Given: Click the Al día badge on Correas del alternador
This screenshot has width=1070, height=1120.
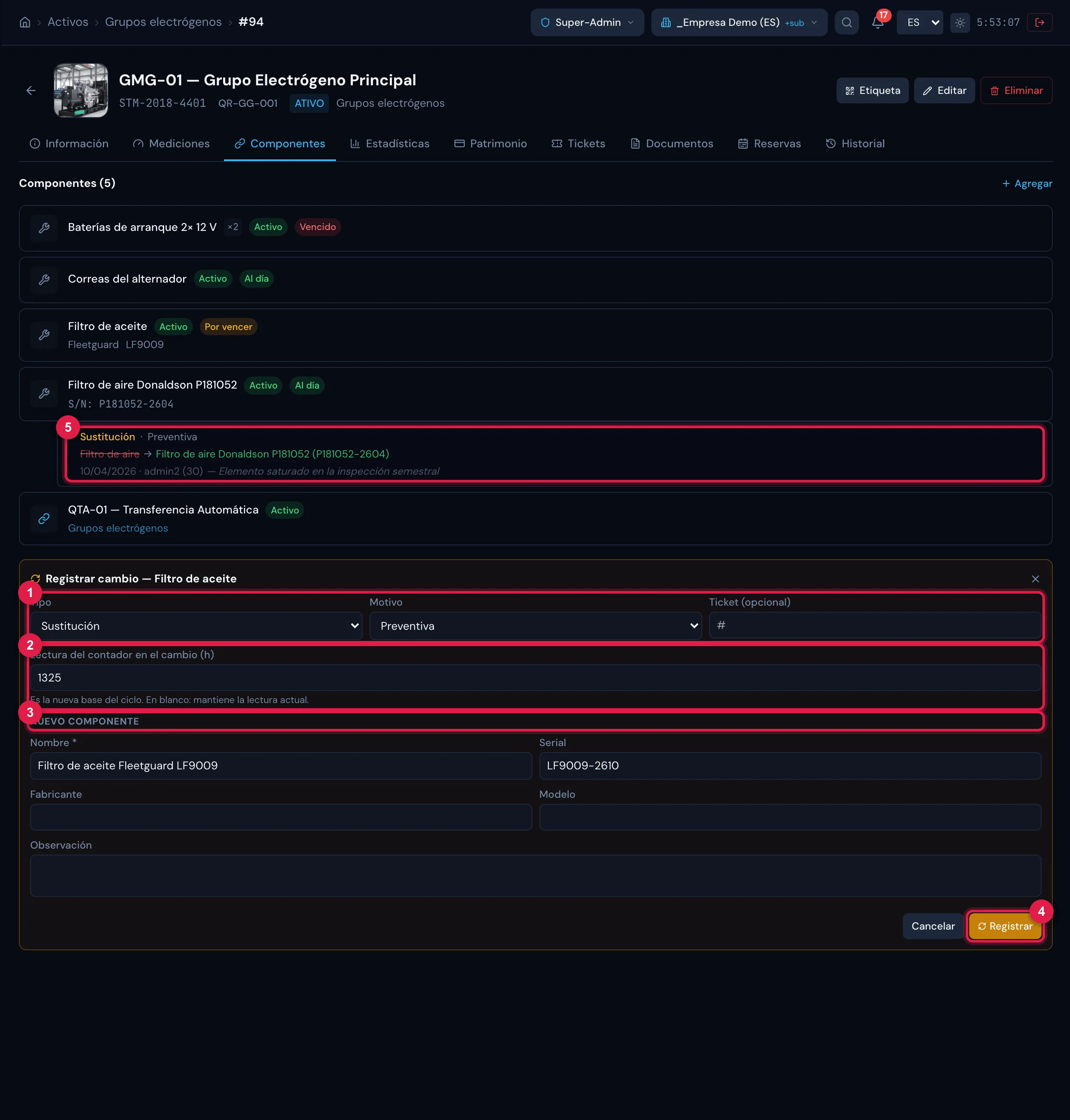Looking at the screenshot, I should coord(256,279).
